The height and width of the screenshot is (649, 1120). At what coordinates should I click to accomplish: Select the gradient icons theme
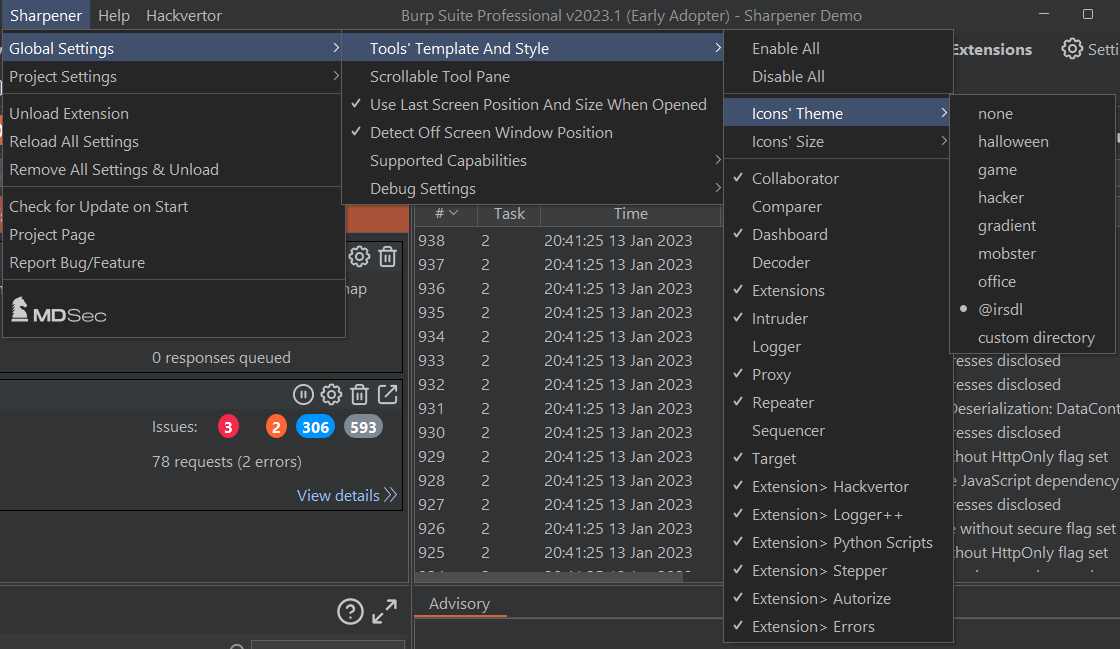coord(1032,225)
